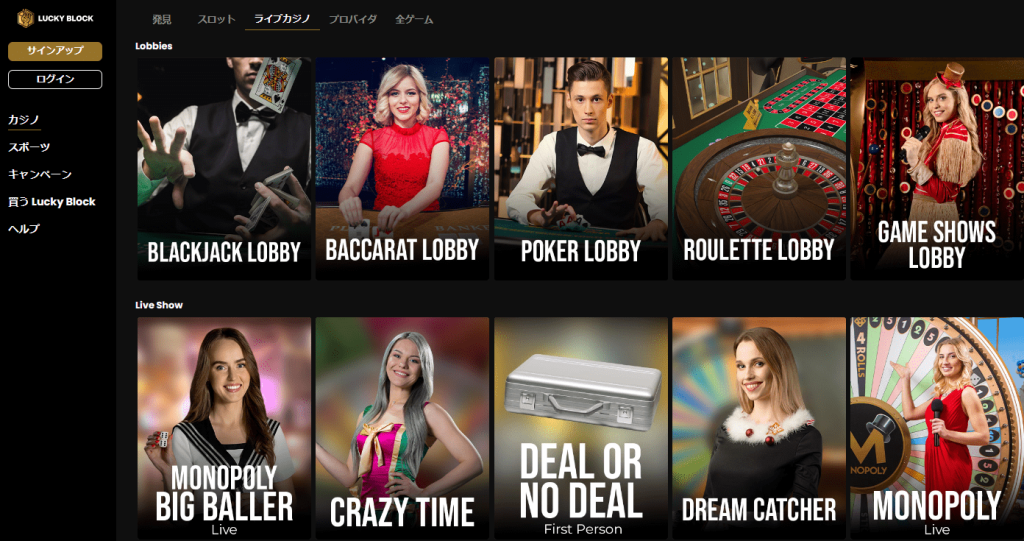
Task: Click the ログイン login button
Action: 55,79
